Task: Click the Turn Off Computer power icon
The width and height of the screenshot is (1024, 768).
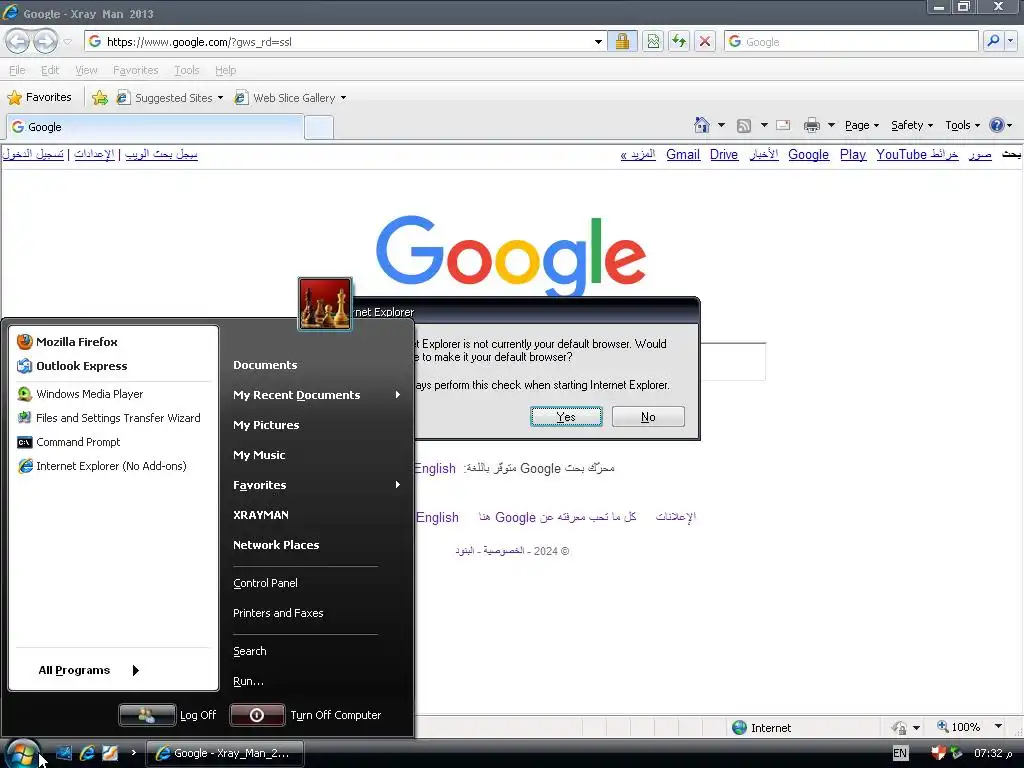Action: point(257,715)
